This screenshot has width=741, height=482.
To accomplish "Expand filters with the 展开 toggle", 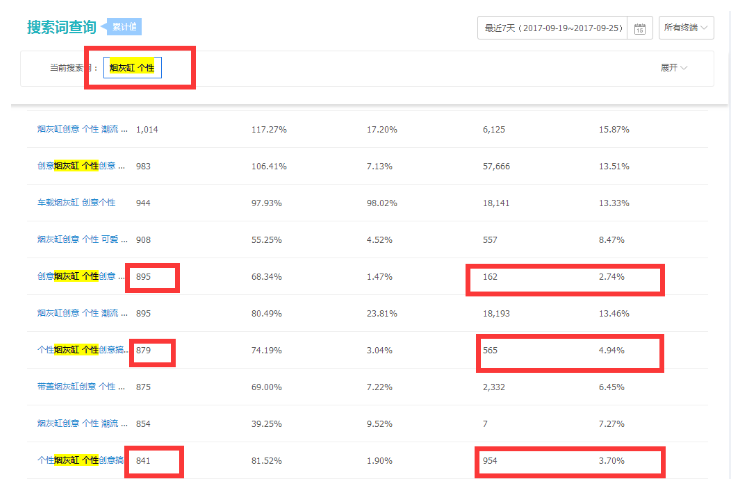I will pyautogui.click(x=673, y=67).
